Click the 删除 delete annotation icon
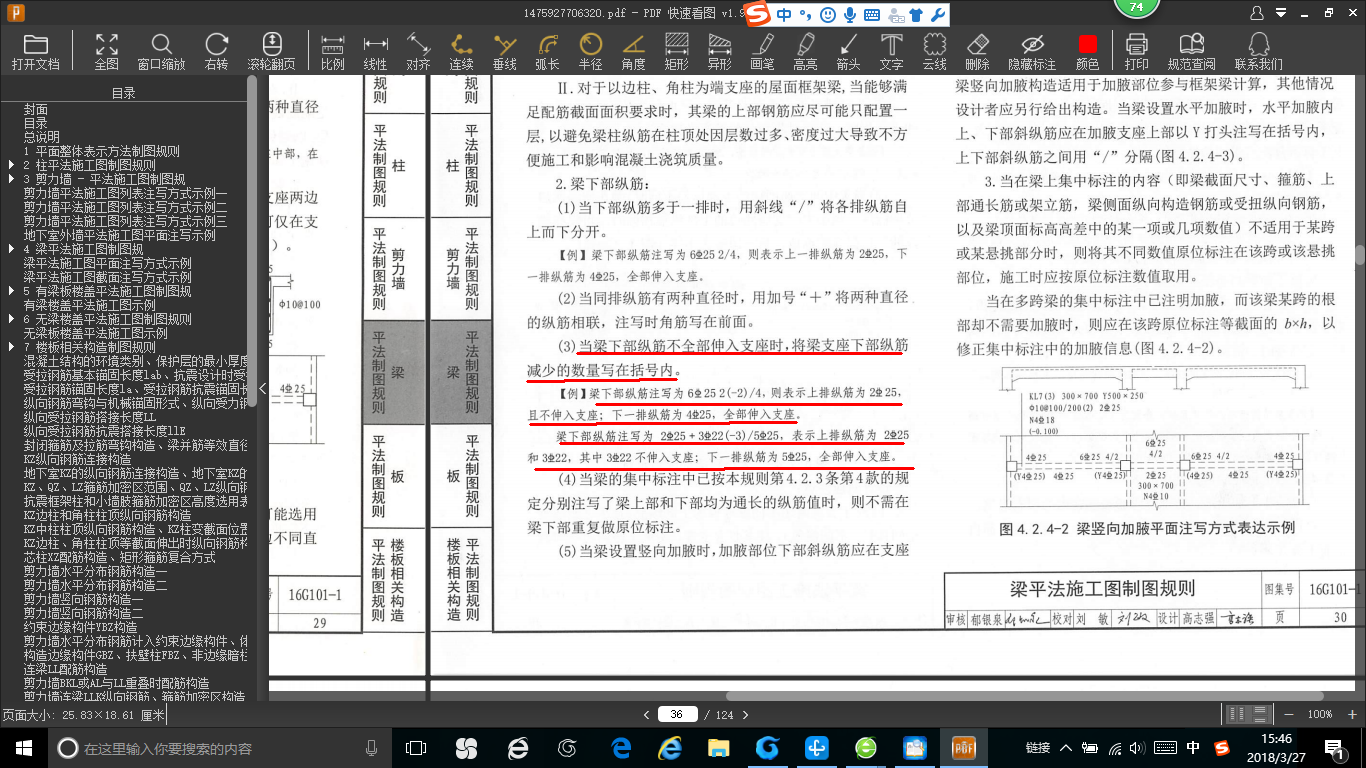The image size is (1366, 768). [x=977, y=48]
